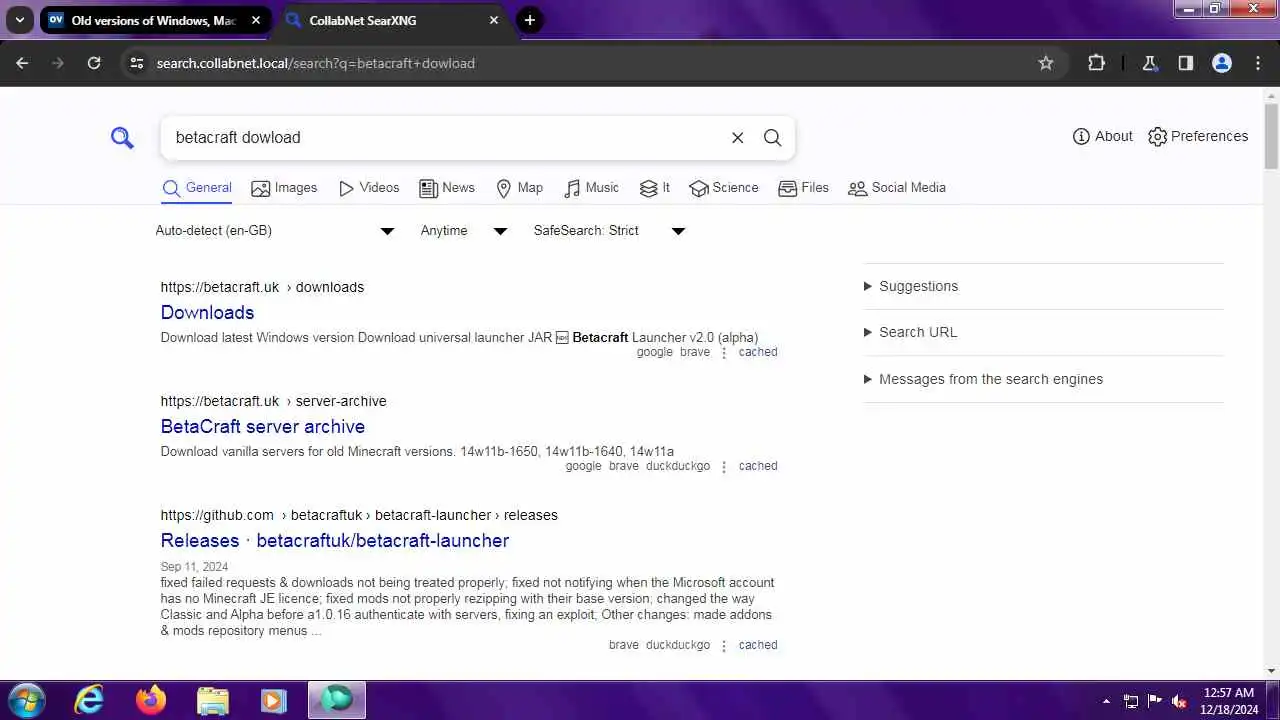The width and height of the screenshot is (1280, 720).
Task: Open the SafeSearch Strict dropdown
Action: pos(609,231)
